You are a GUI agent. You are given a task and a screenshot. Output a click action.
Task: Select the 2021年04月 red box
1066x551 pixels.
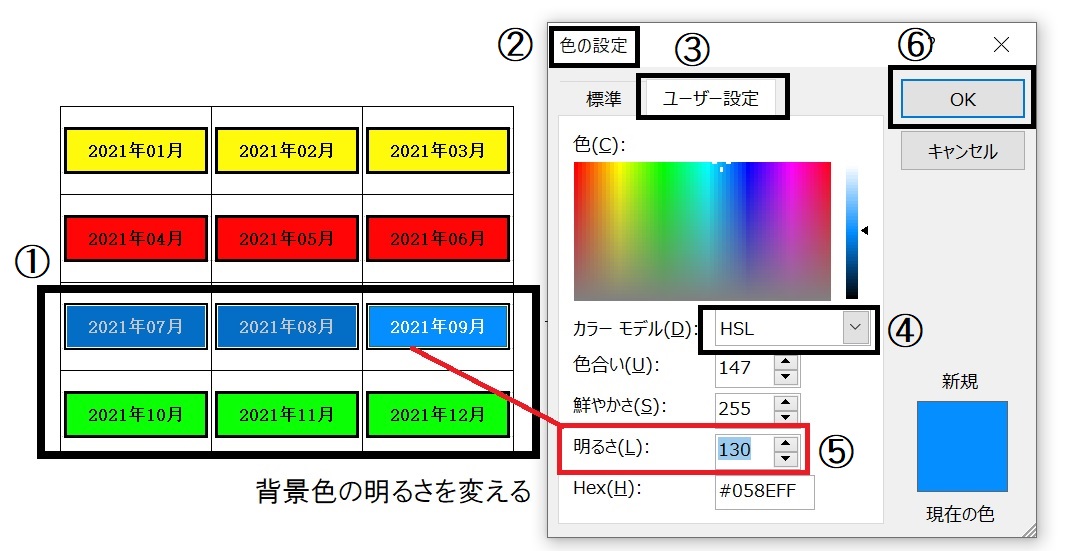coord(136,239)
